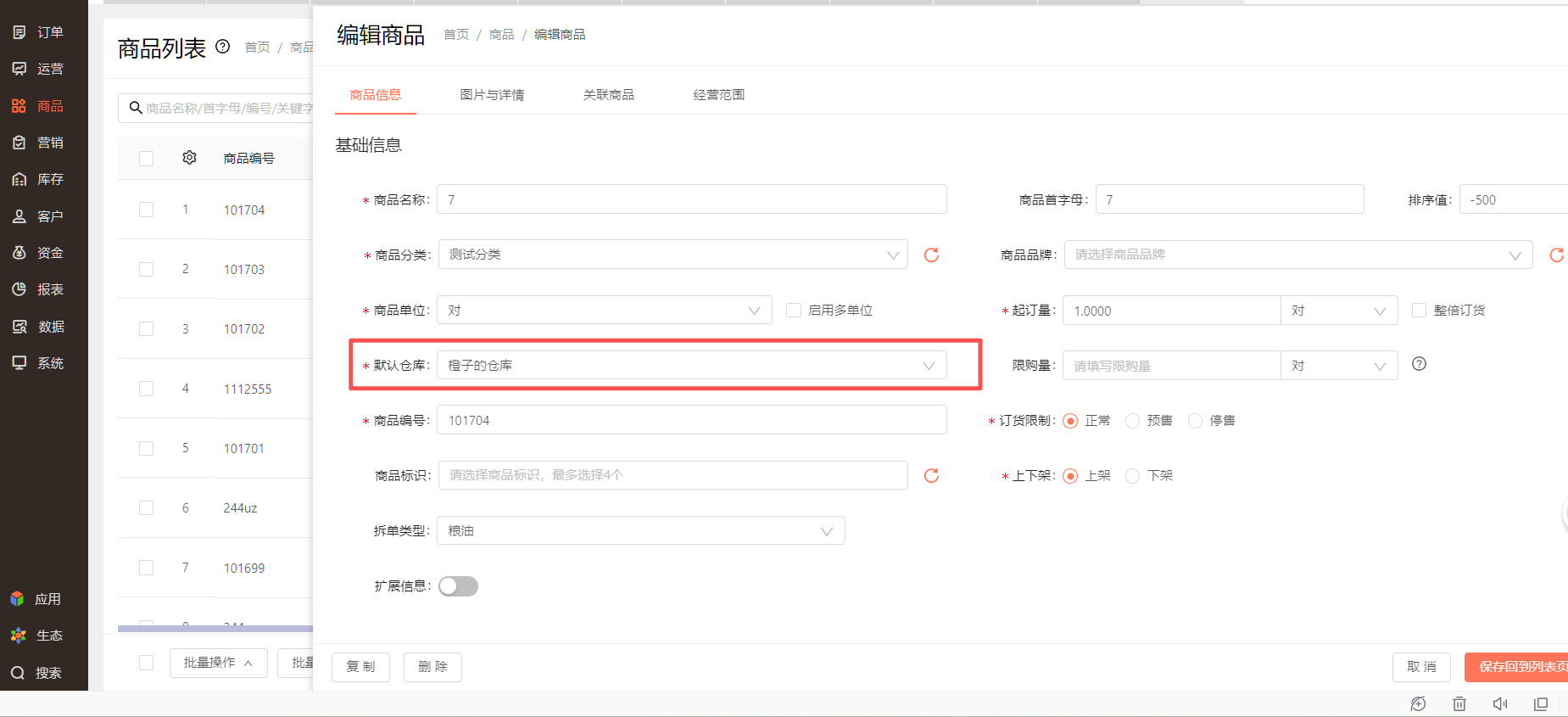The image size is (1568, 717).
Task: Open the 生态 ecosystem icon
Action: point(18,636)
